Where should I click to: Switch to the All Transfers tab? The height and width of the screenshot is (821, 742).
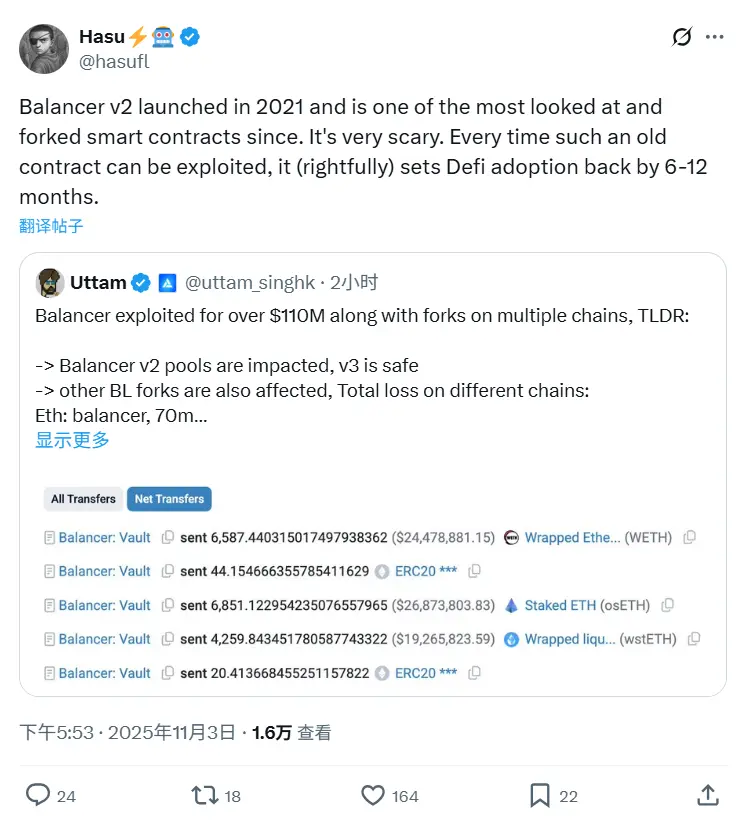pyautogui.click(x=83, y=499)
